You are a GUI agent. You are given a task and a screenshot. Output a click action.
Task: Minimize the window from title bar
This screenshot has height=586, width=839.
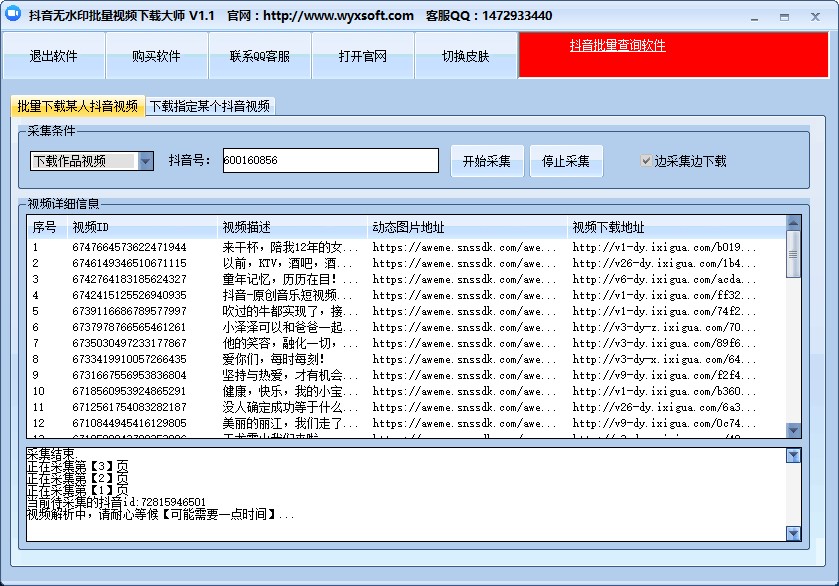[754, 17]
